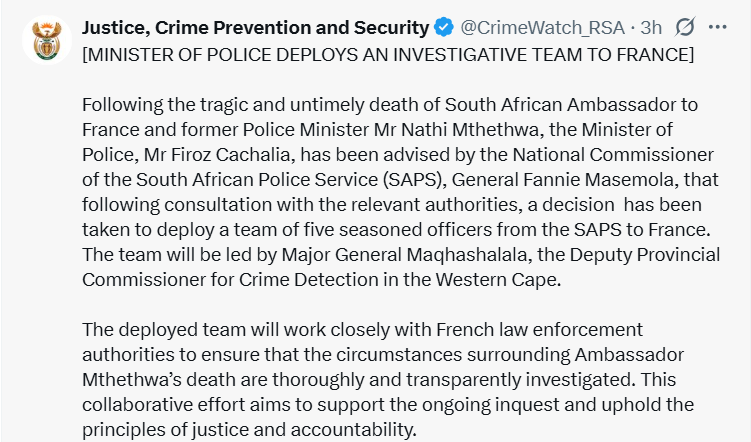Click the Grok explain-post icon
Viewport: 751px width, 442px height.
pyautogui.click(x=687, y=27)
